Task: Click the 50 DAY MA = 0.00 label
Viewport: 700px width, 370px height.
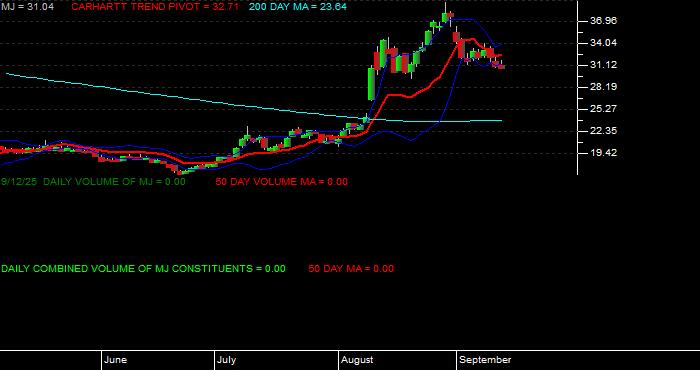Action: click(351, 269)
